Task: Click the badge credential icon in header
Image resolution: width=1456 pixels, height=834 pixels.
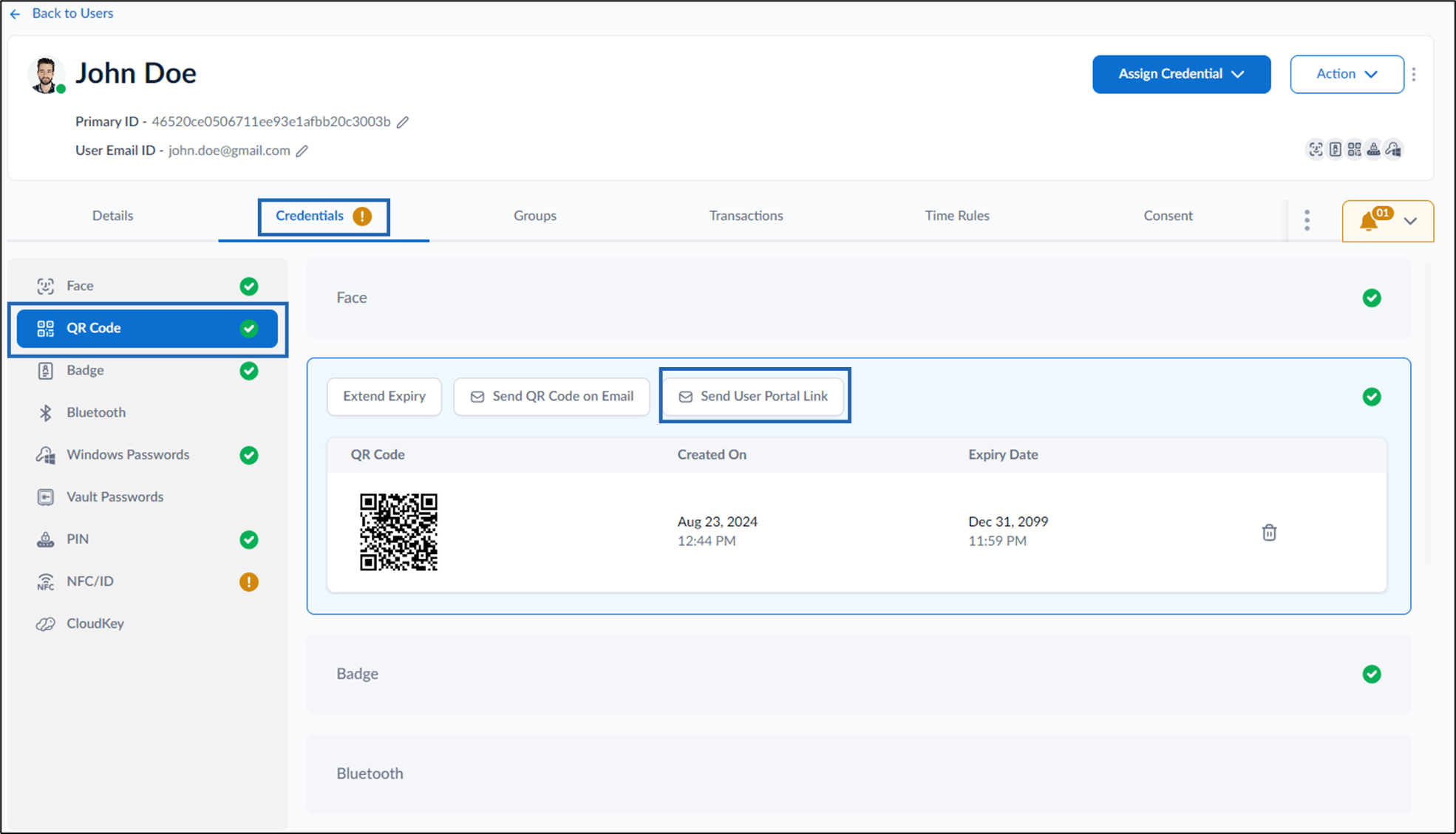Action: pos(1335,149)
